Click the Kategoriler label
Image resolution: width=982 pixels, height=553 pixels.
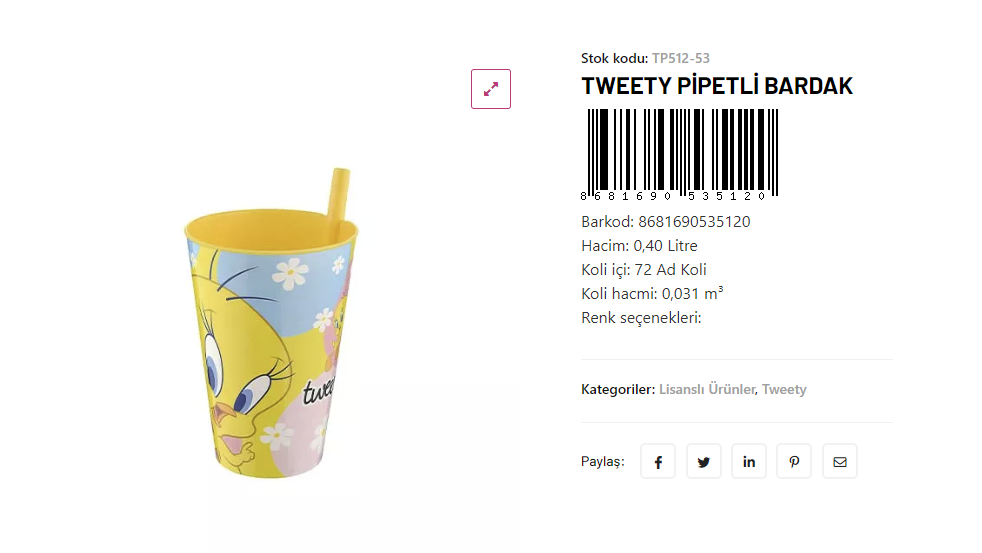[618, 389]
